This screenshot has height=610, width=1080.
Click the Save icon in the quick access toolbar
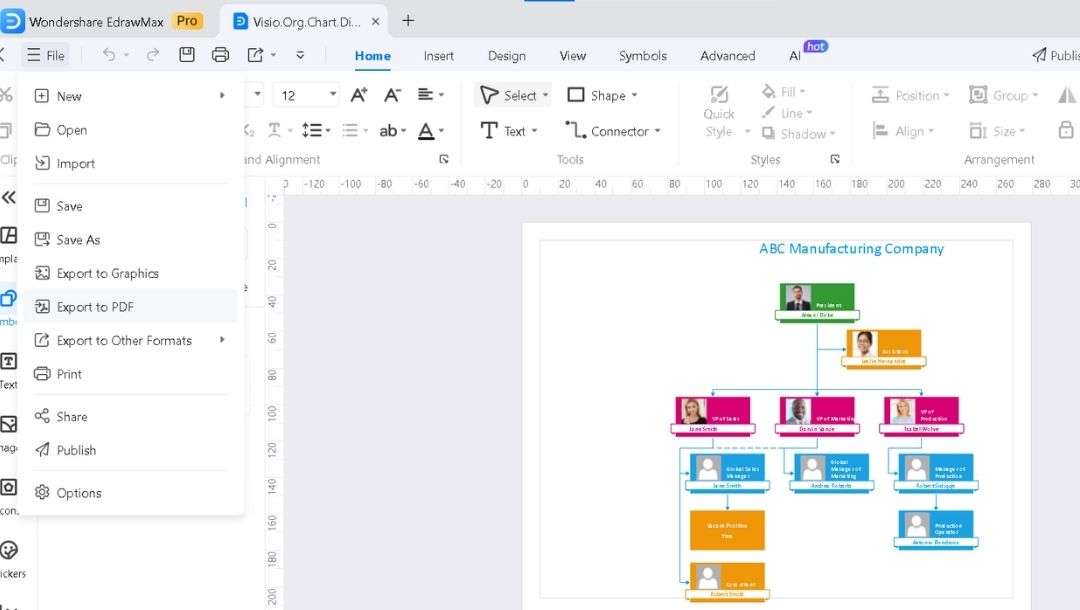click(x=187, y=55)
